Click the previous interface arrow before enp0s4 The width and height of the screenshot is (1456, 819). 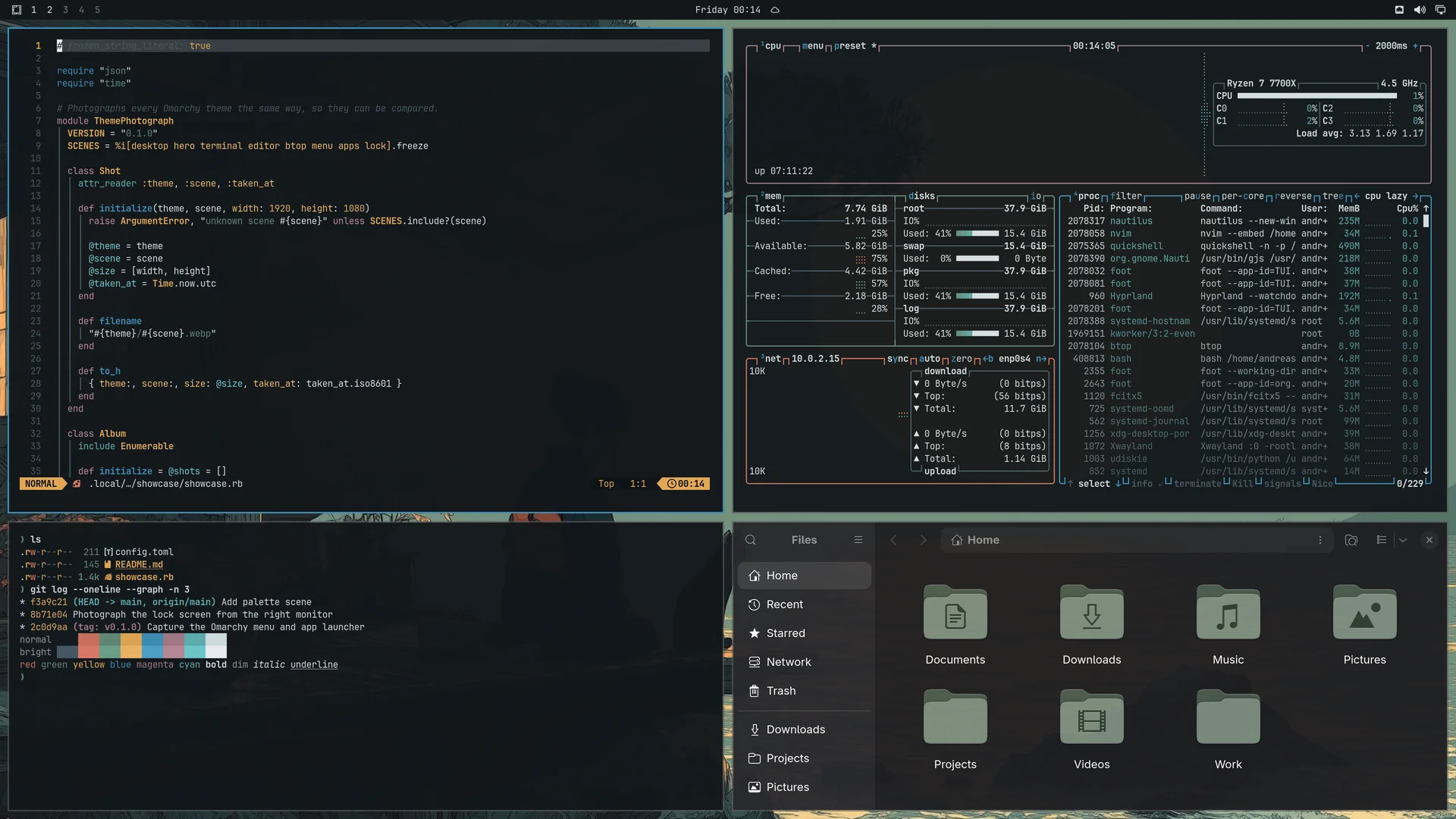(x=988, y=359)
